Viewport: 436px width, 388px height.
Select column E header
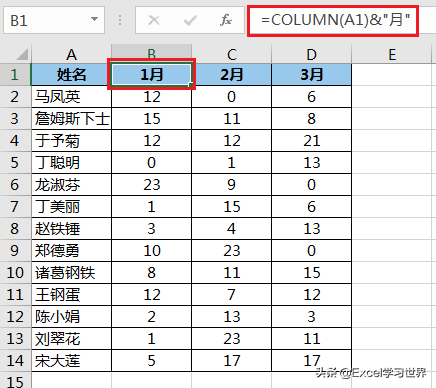click(392, 54)
